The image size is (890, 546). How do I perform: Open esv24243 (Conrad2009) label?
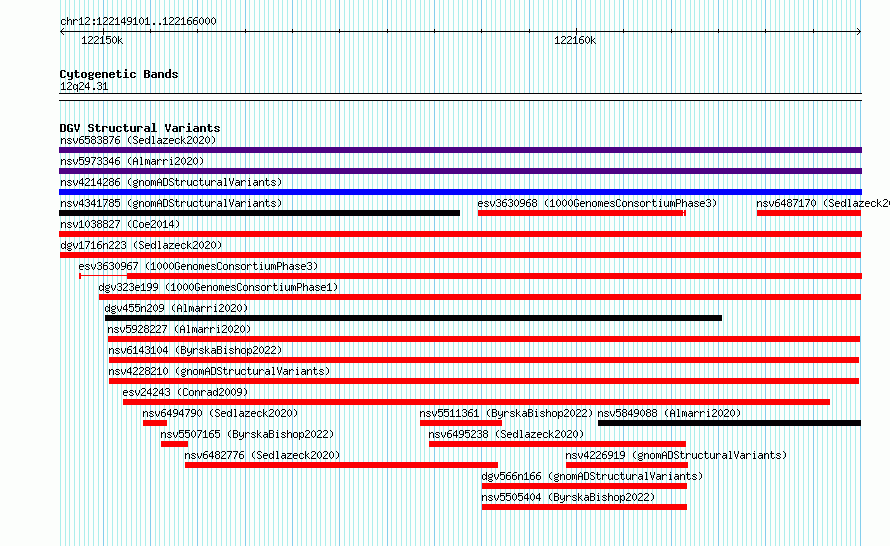coord(185,392)
